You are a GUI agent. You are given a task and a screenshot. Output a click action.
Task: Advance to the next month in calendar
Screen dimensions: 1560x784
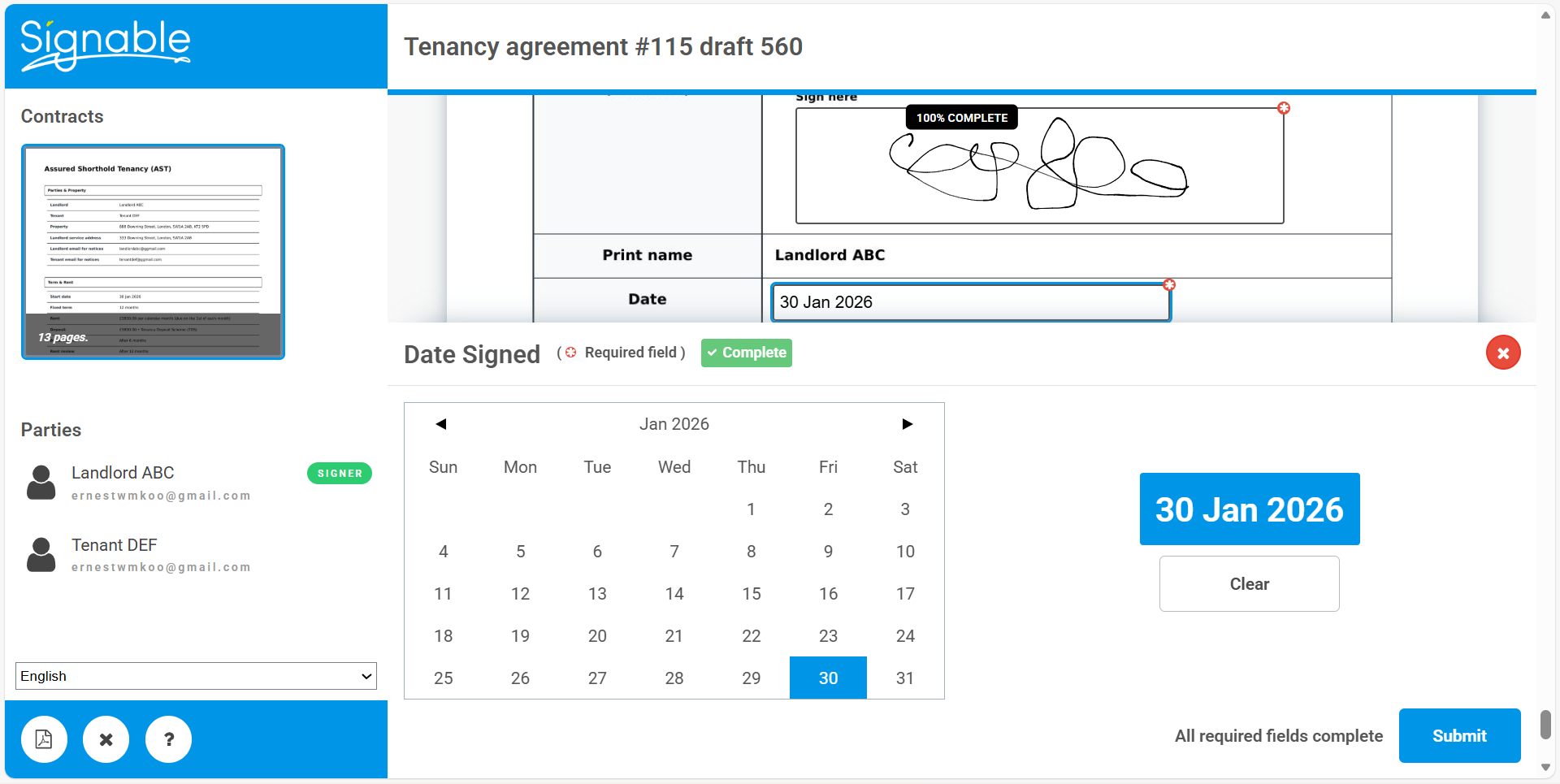tap(907, 423)
